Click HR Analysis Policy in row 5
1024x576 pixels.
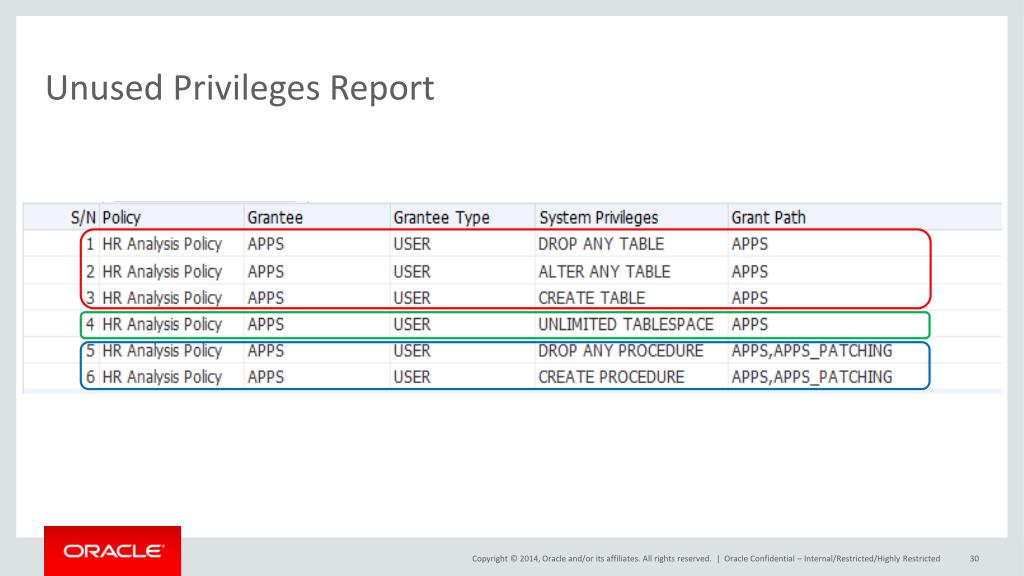point(163,351)
